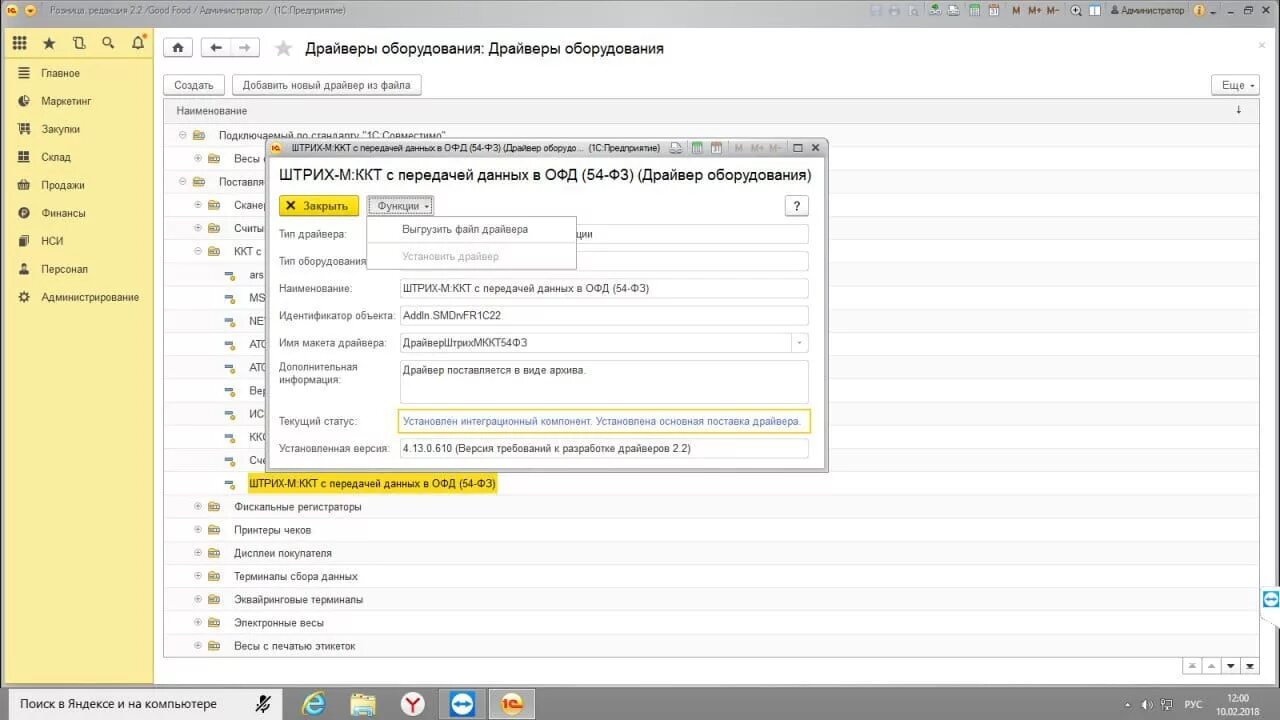Viewport: 1280px width, 720px height.
Task: Navigate forward with the right arrow
Action: (x=244, y=48)
